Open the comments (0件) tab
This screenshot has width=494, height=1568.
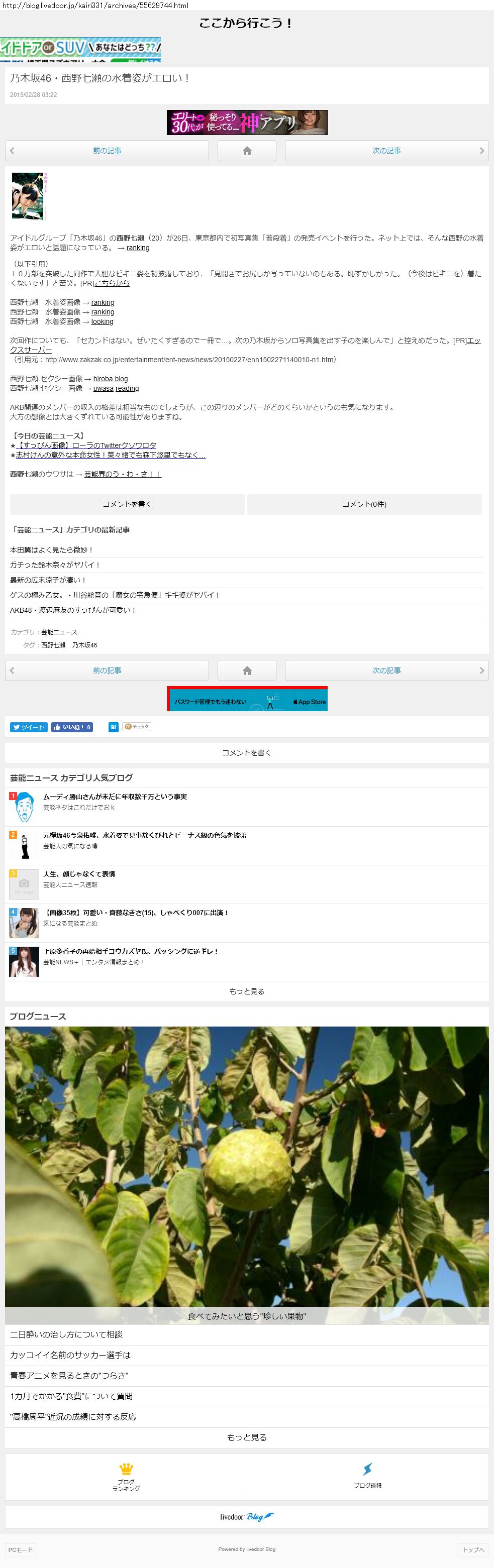[x=364, y=504]
